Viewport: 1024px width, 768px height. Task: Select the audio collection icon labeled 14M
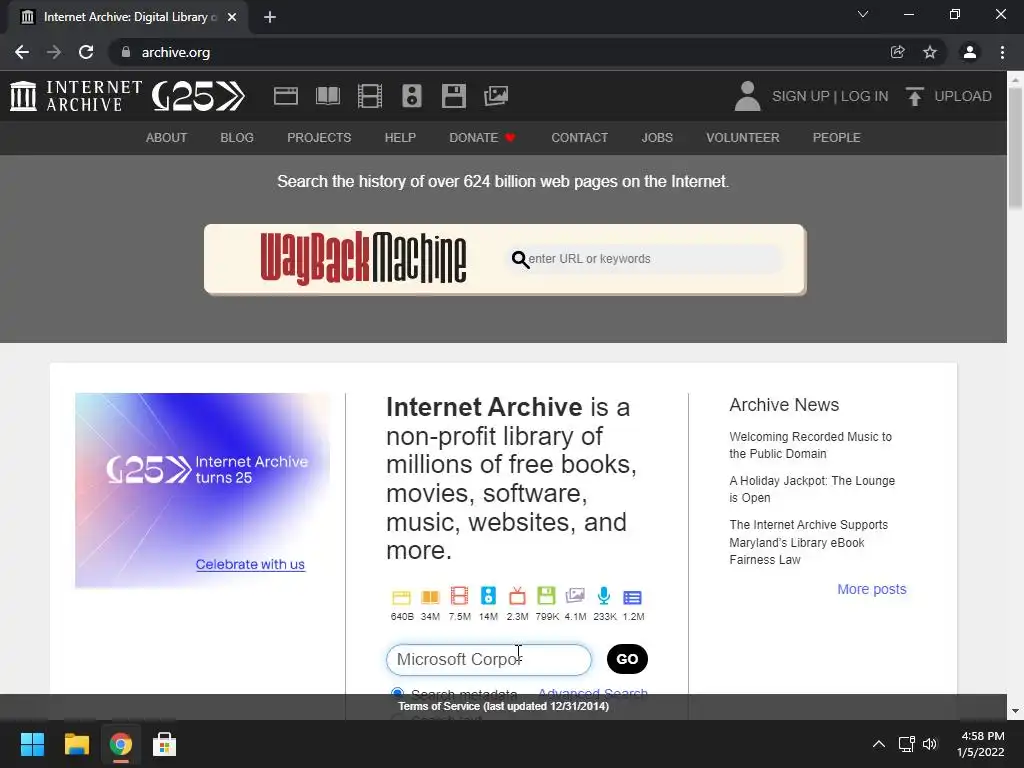point(488,596)
